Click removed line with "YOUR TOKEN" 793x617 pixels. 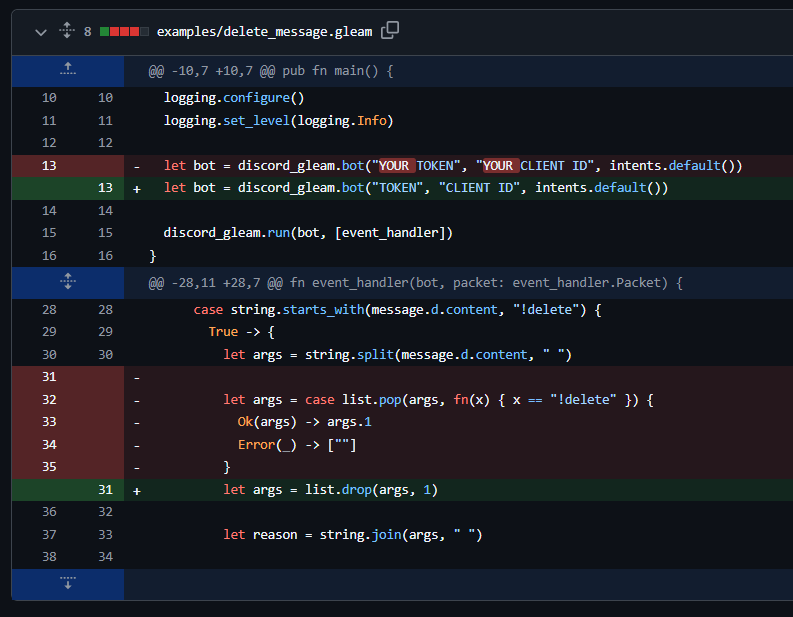[453, 166]
